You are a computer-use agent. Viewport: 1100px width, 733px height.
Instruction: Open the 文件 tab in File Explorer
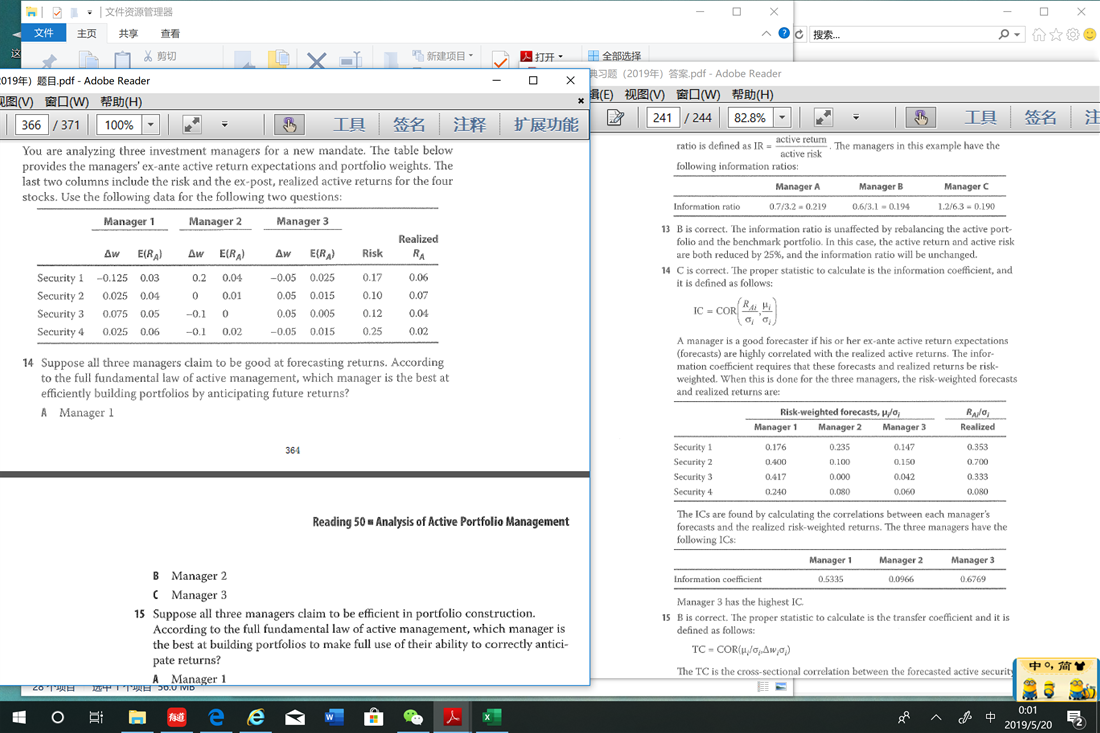43,33
